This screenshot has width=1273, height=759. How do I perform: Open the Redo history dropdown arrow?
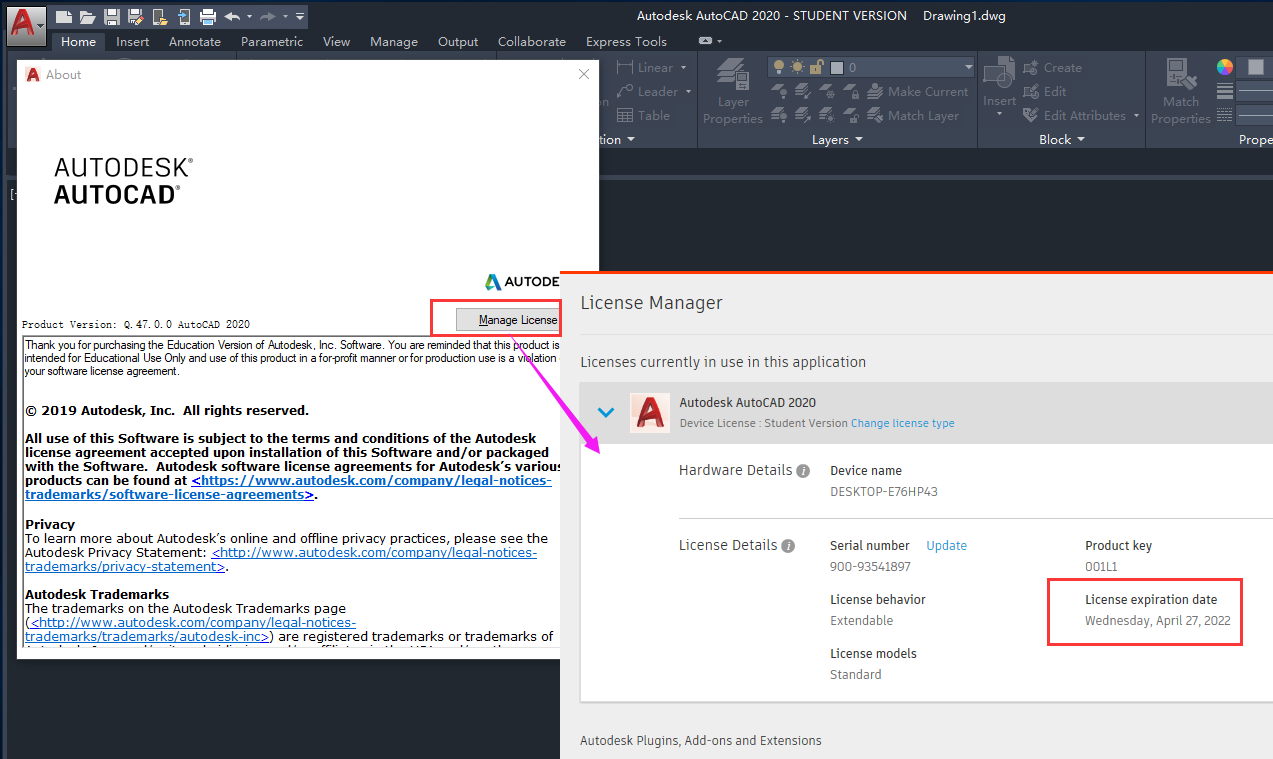(285, 16)
